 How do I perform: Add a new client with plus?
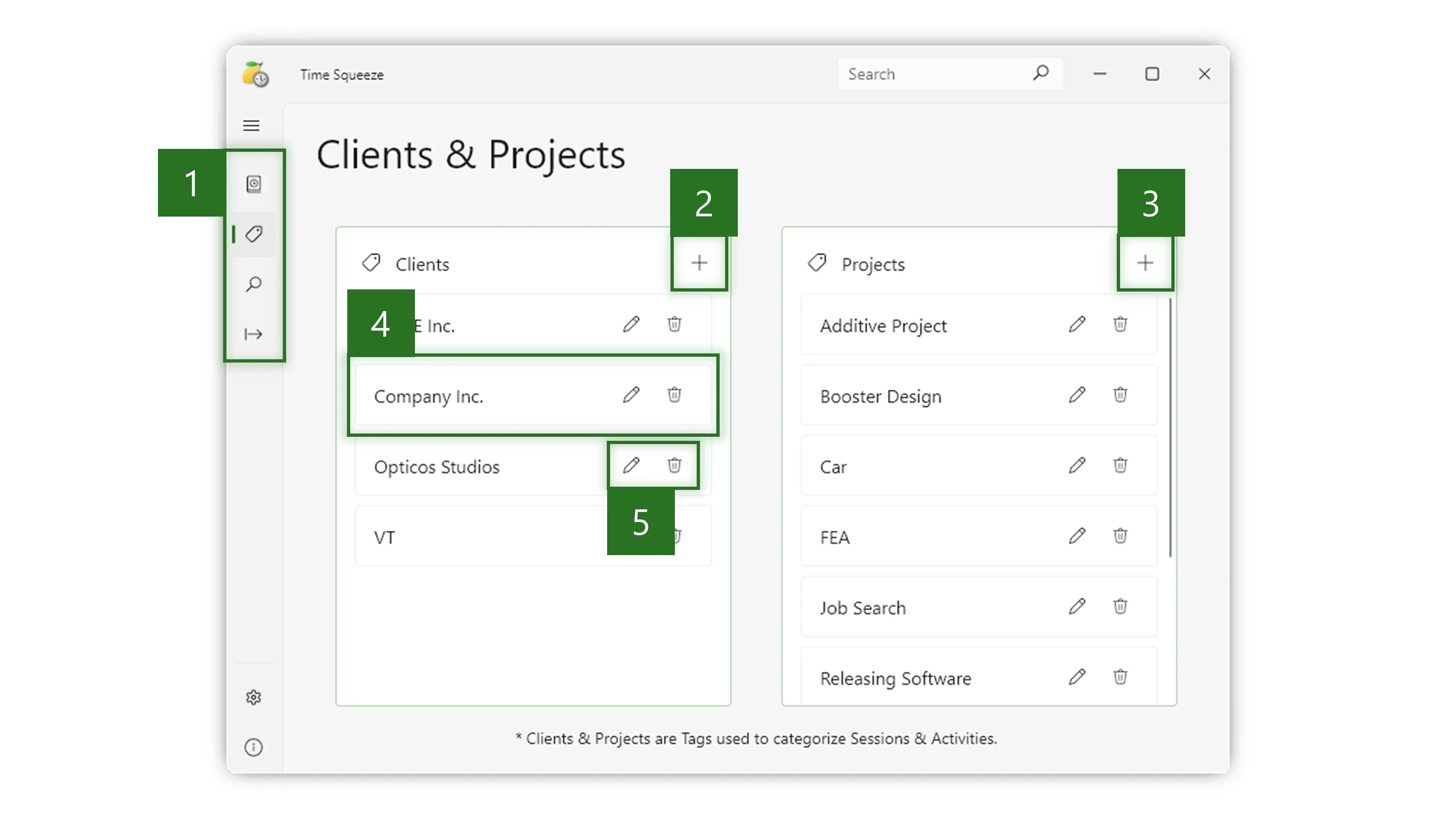pos(699,263)
